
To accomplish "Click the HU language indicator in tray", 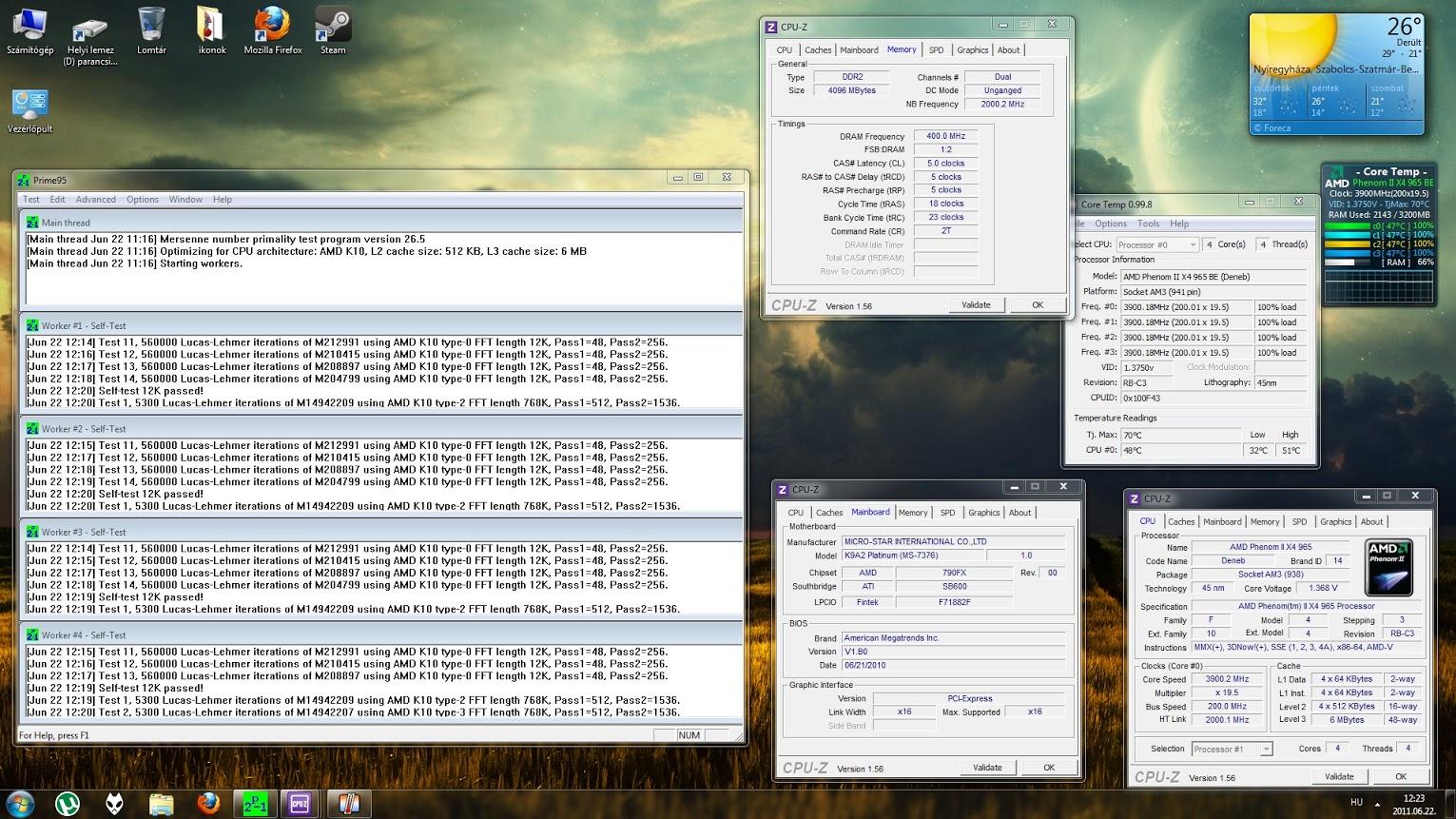I will tap(1357, 802).
